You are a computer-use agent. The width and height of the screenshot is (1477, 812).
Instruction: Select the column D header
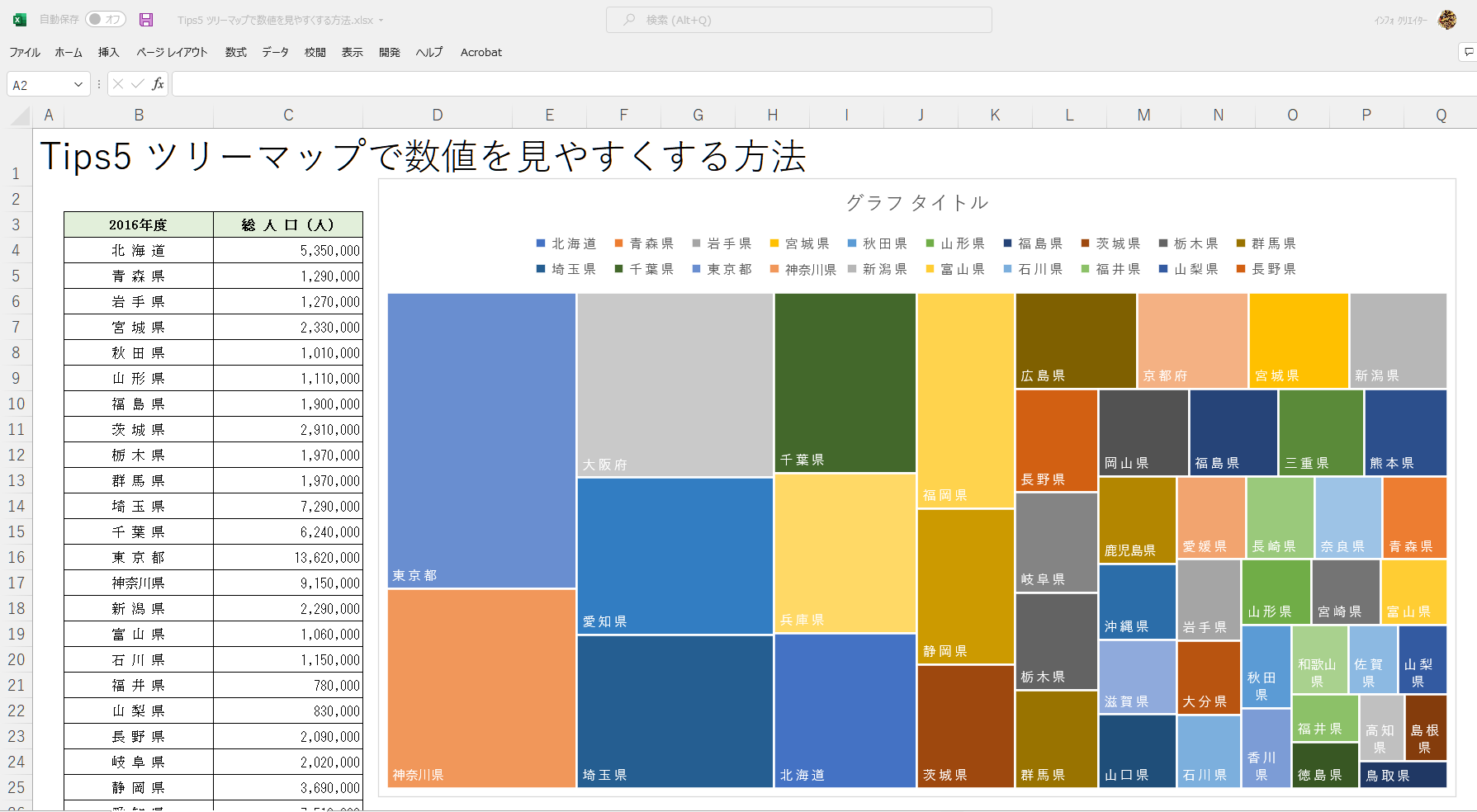[x=437, y=116]
